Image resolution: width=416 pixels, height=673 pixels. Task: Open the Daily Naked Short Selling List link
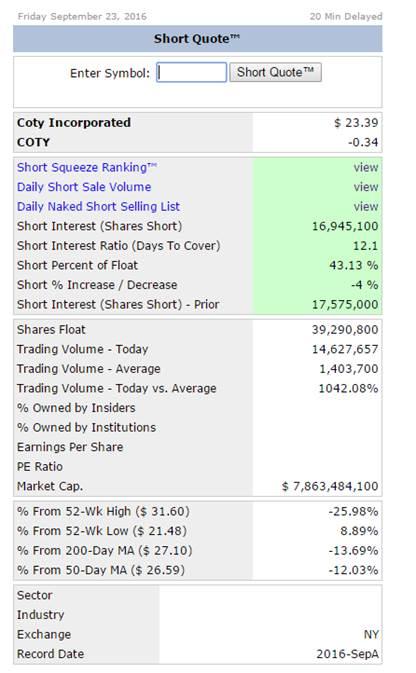[x=98, y=206]
